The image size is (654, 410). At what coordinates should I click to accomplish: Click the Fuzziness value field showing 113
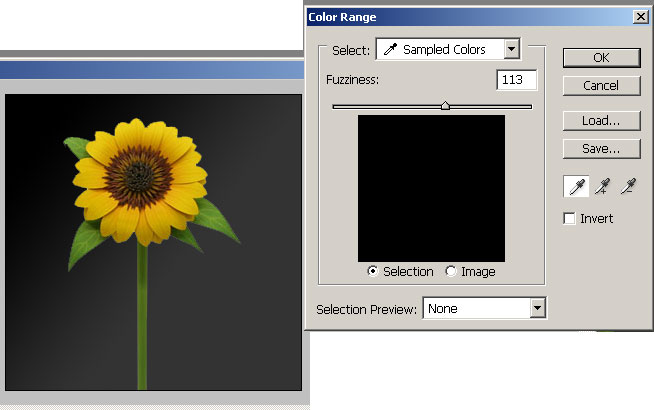[x=517, y=80]
